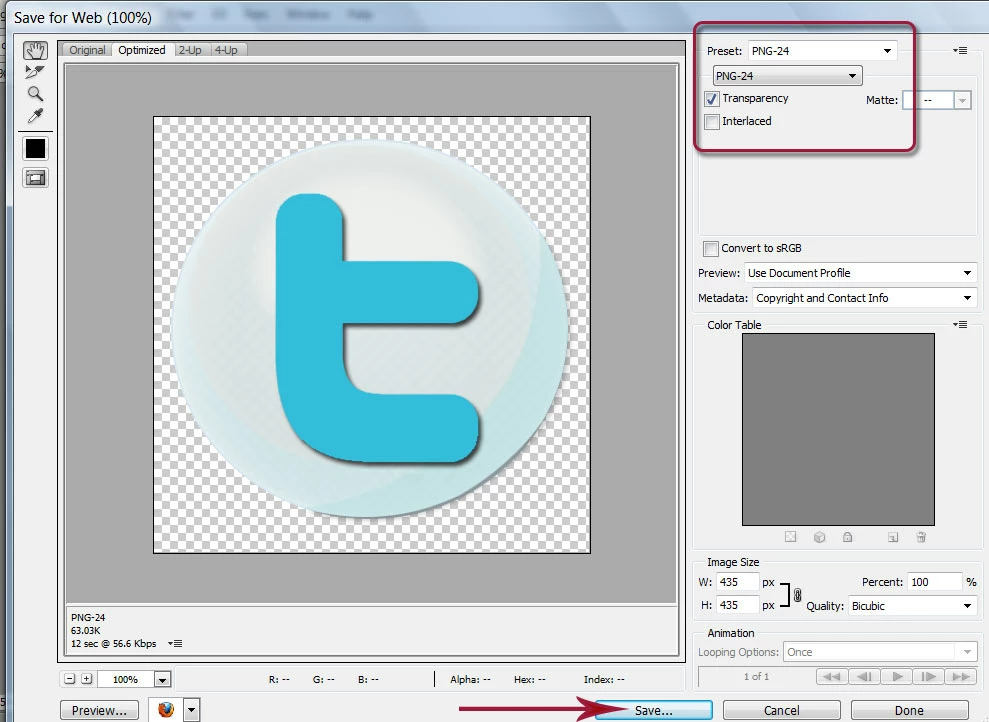Go to last animation frame

coord(961,677)
